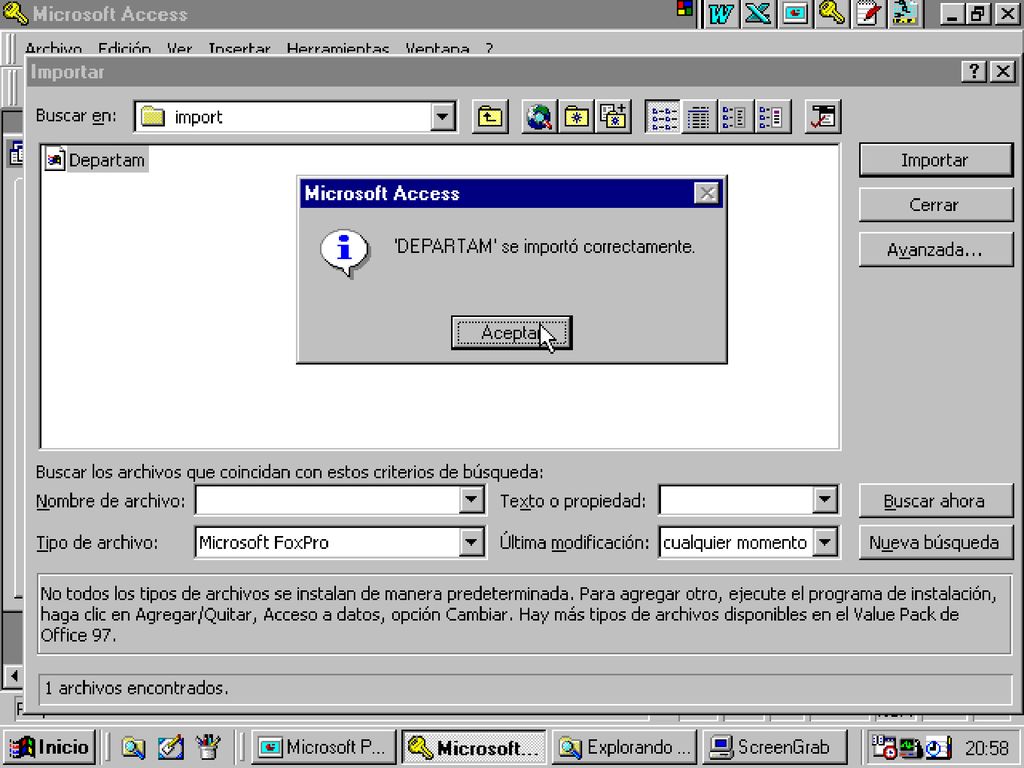1024x768 pixels.
Task: Click the Importar button
Action: pyautogui.click(x=935, y=160)
